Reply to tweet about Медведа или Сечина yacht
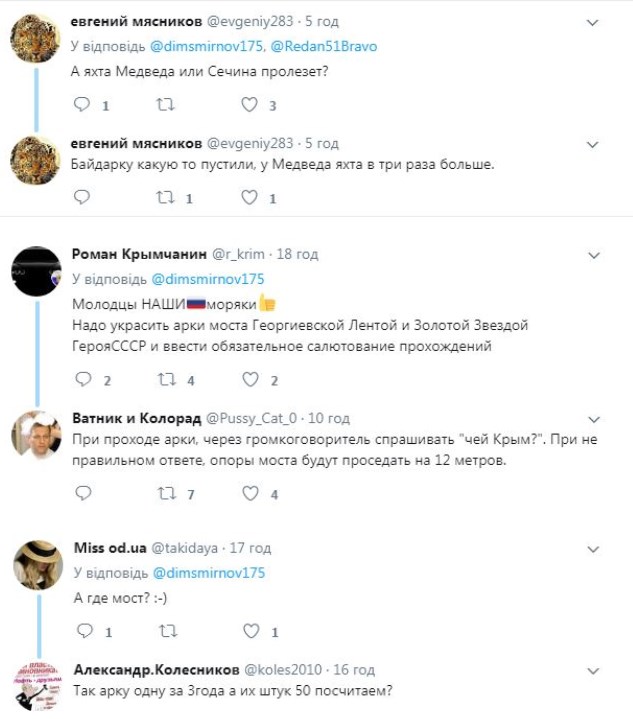Image resolution: width=633 pixels, height=719 pixels. click(83, 104)
